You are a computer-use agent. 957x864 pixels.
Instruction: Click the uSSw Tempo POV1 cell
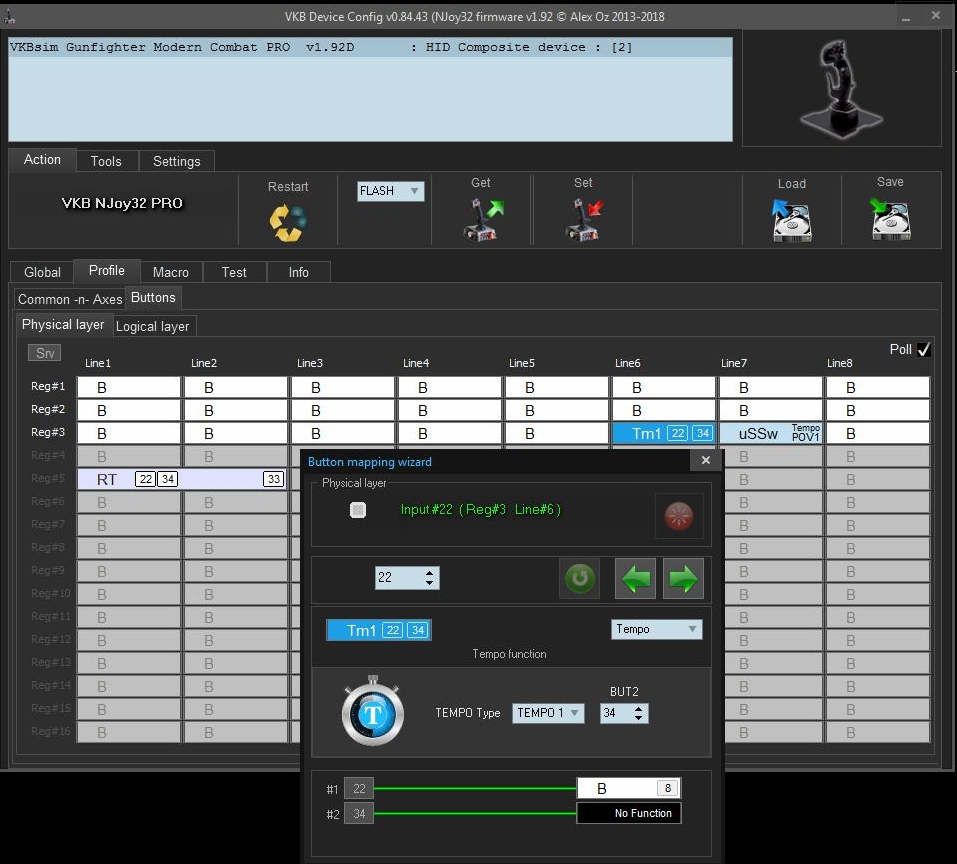[771, 433]
